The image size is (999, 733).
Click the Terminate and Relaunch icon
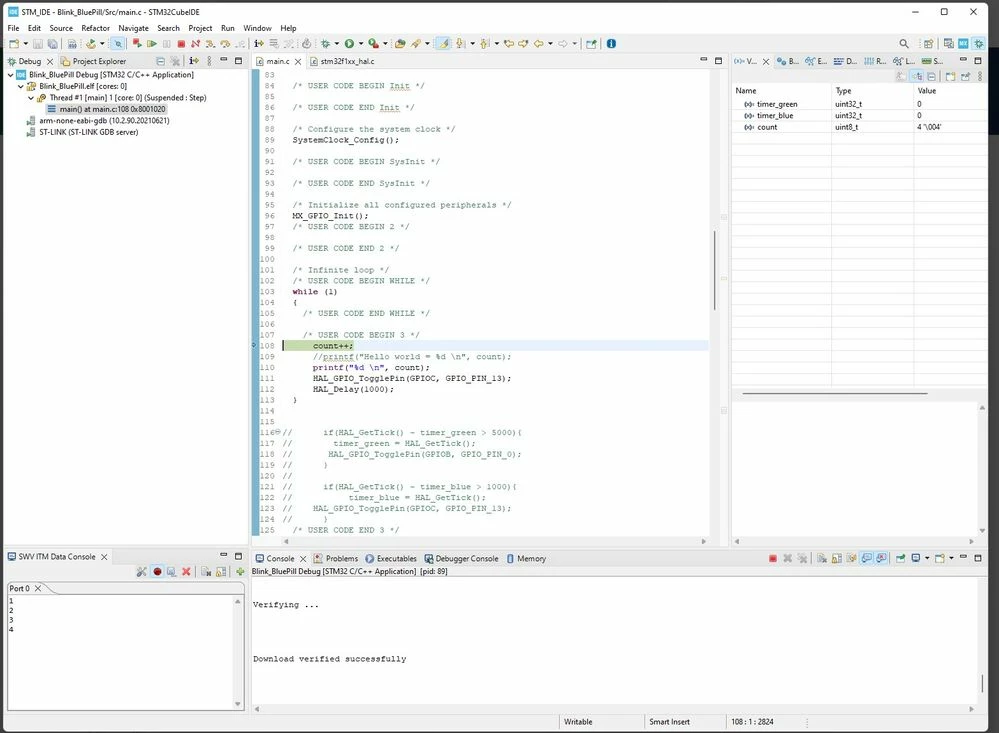click(137, 43)
